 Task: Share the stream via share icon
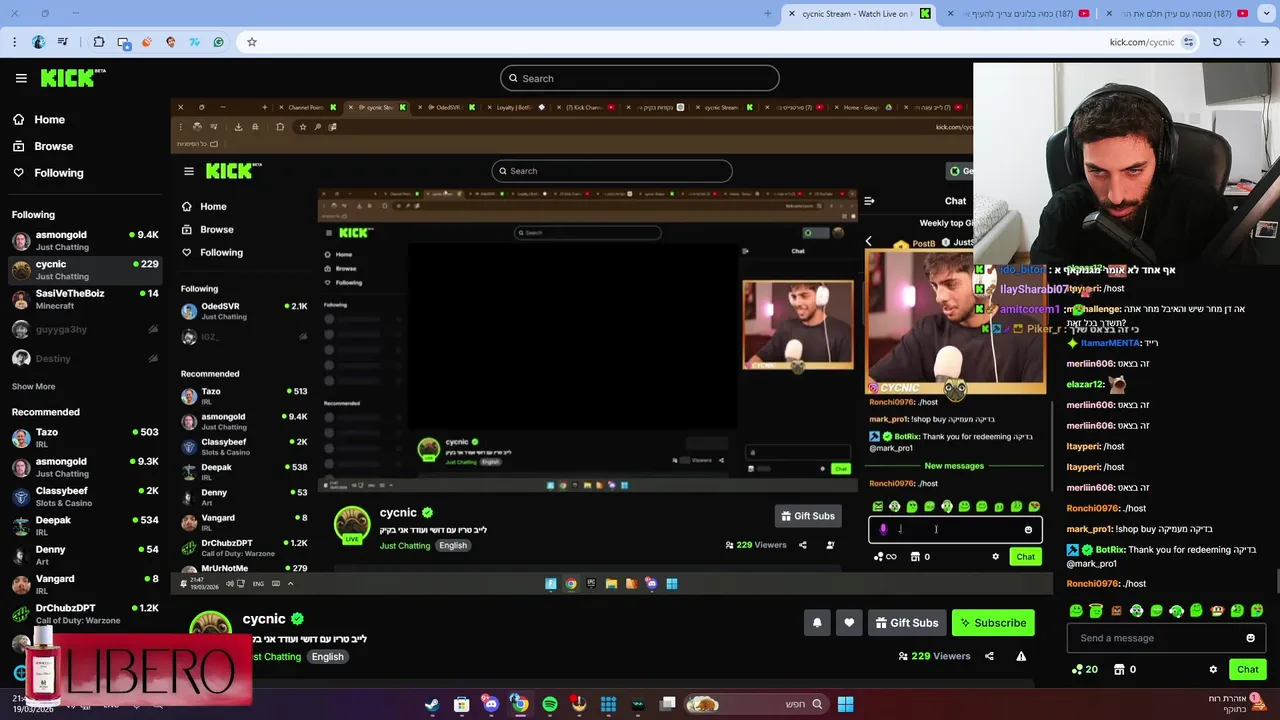coord(989,656)
